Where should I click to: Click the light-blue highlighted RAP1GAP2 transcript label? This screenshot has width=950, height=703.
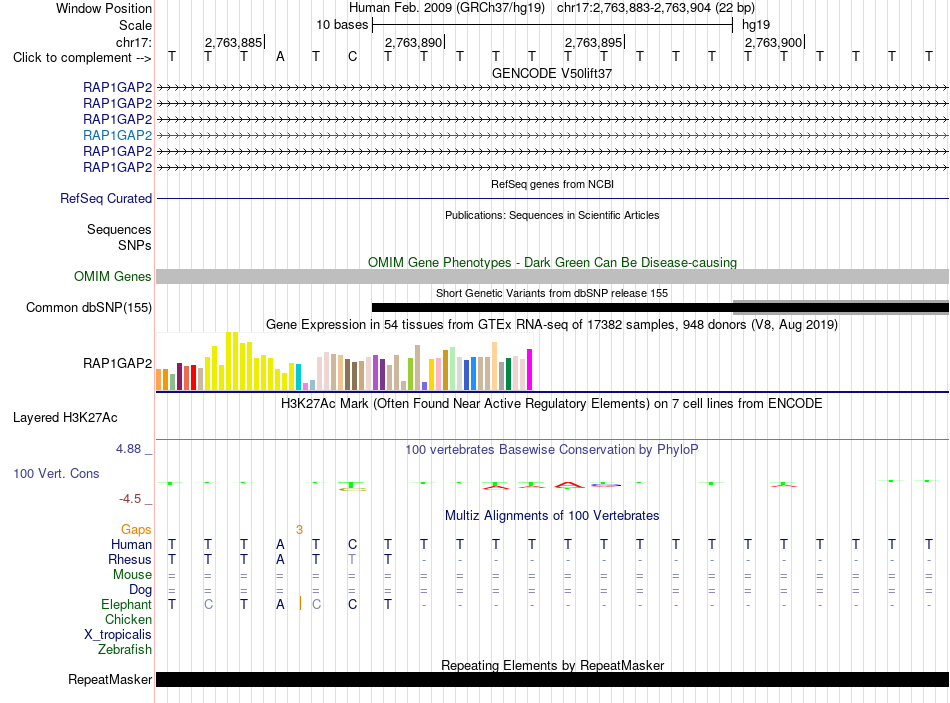pyautogui.click(x=118, y=135)
